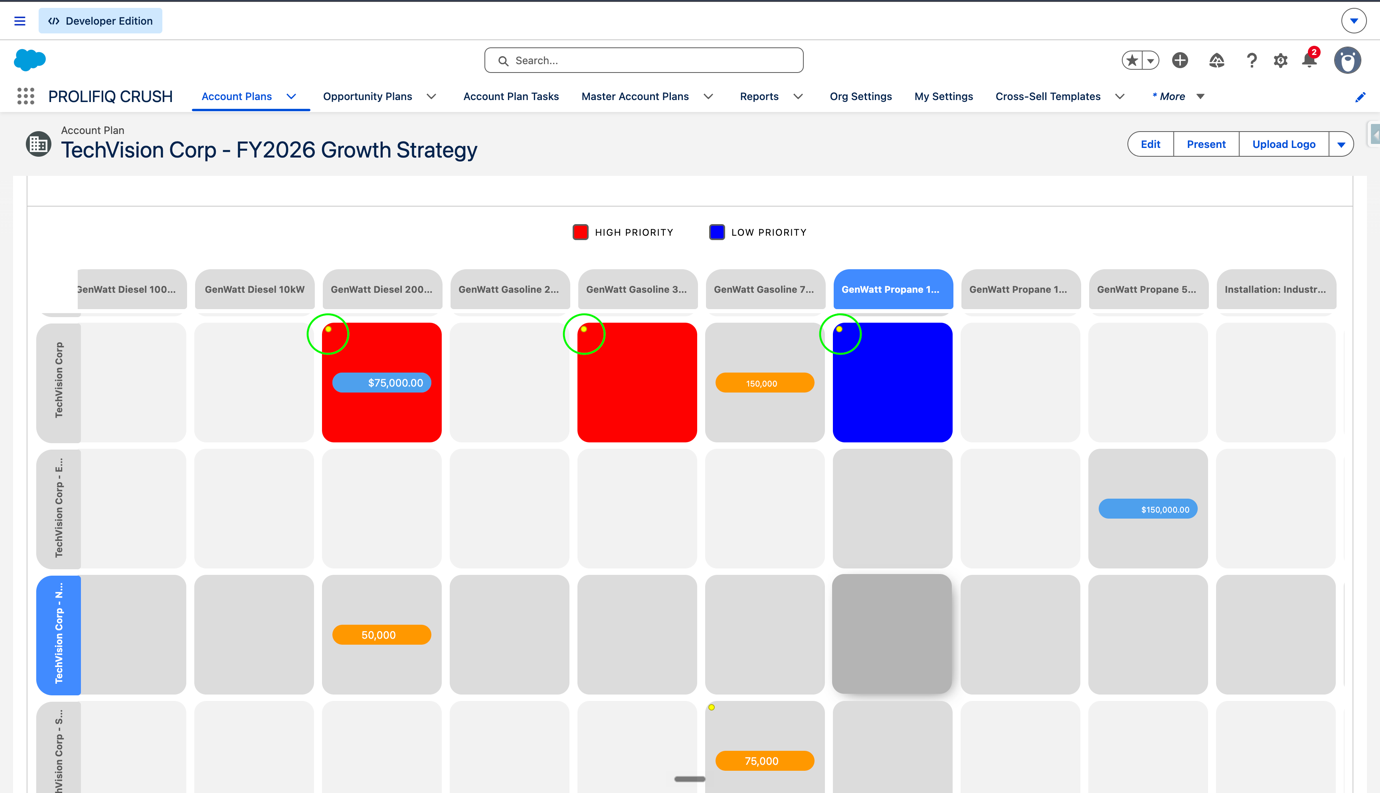The height and width of the screenshot is (793, 1380).
Task: Select the GenWatt Gasoline 7 column header
Action: click(765, 289)
